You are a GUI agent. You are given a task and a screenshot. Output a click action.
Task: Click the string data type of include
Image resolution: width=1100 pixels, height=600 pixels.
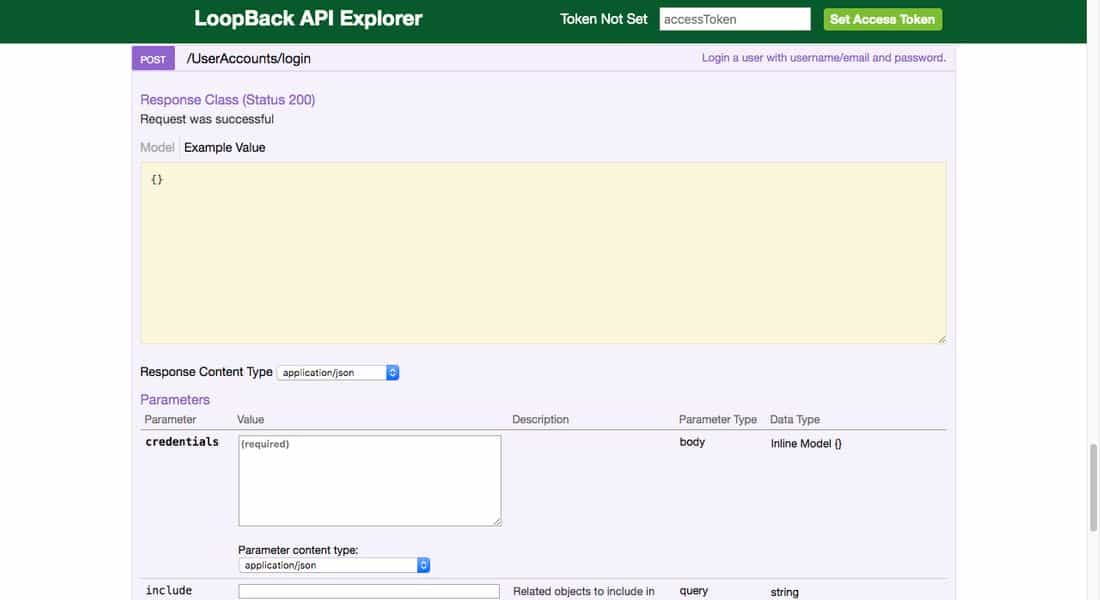click(784, 592)
